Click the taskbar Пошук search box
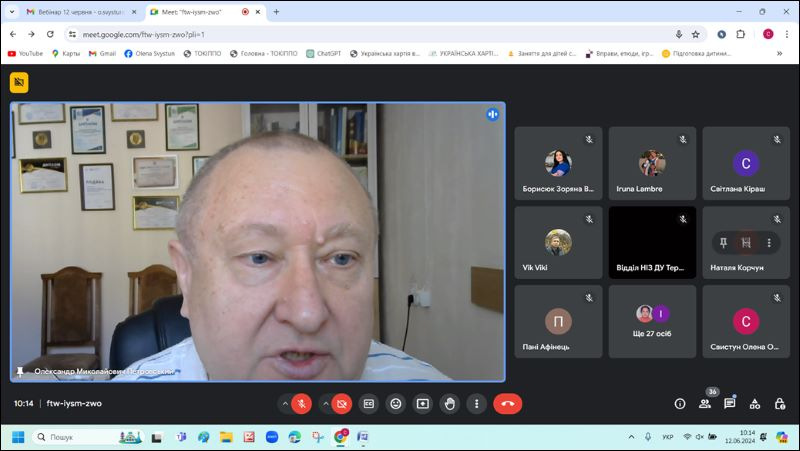 click(89, 437)
